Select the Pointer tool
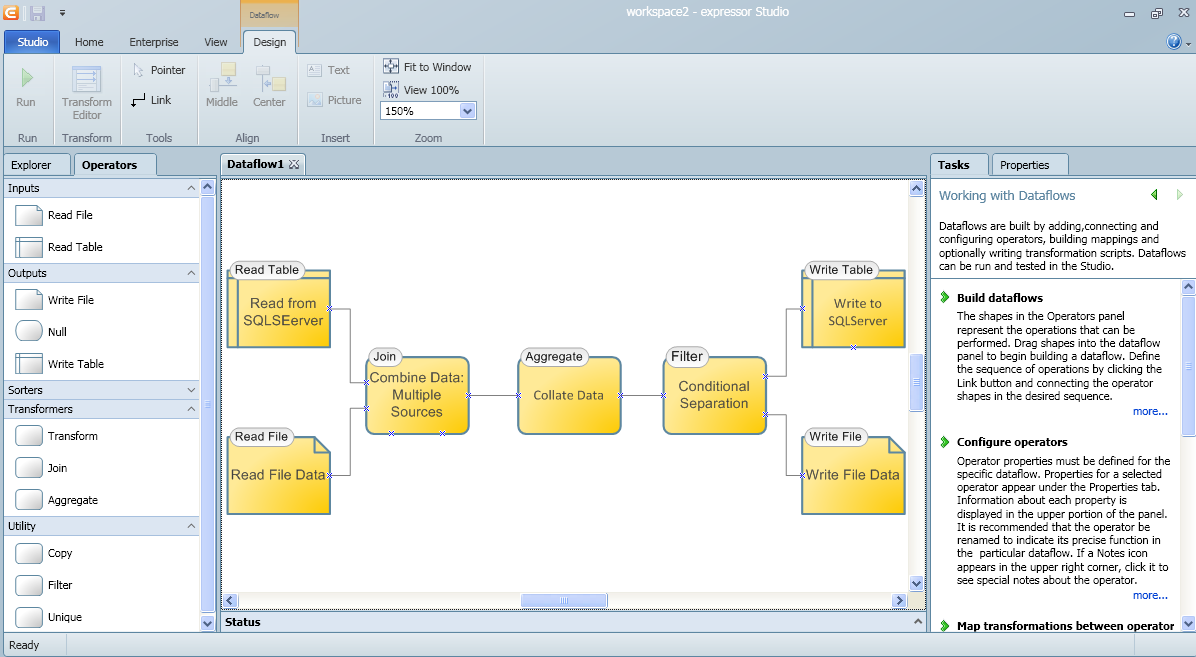 (139, 70)
